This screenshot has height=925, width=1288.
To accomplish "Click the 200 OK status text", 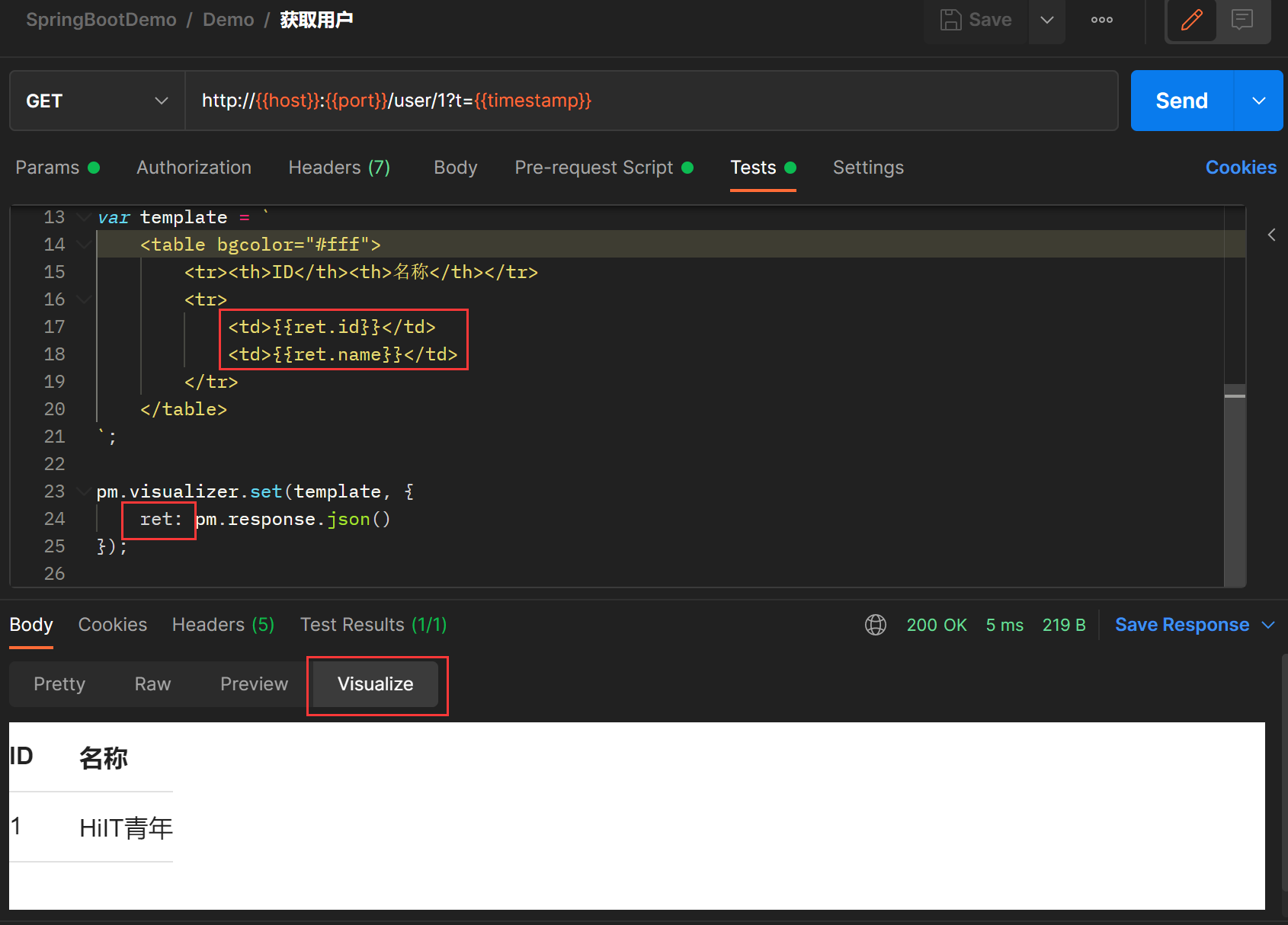I will click(x=937, y=625).
